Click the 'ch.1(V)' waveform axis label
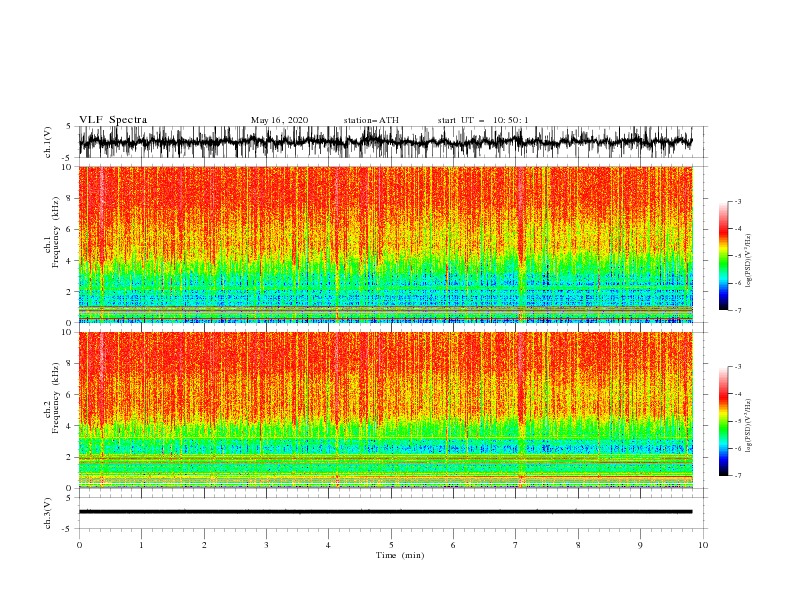 coord(48,141)
